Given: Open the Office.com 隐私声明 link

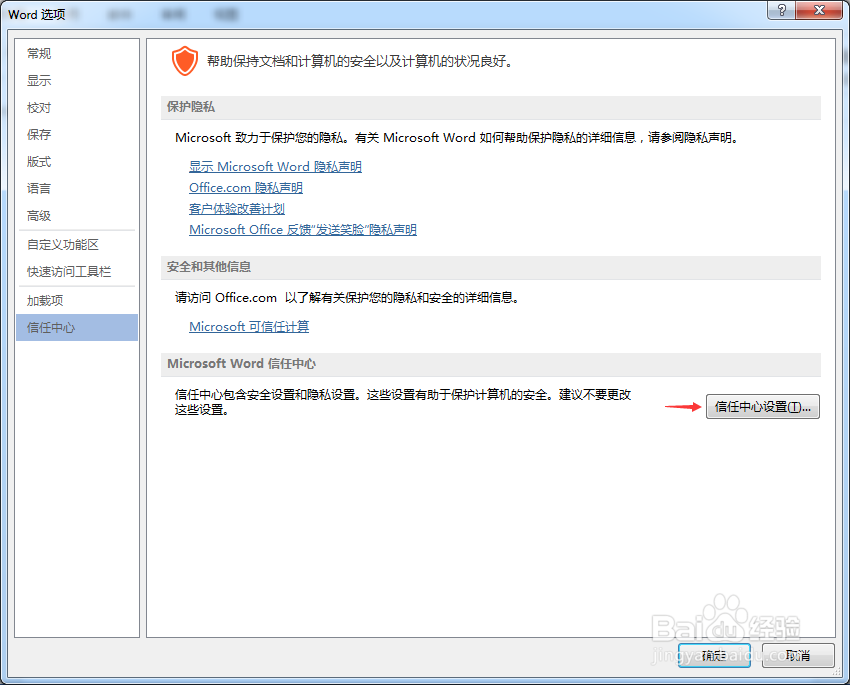Looking at the screenshot, I should [x=245, y=187].
